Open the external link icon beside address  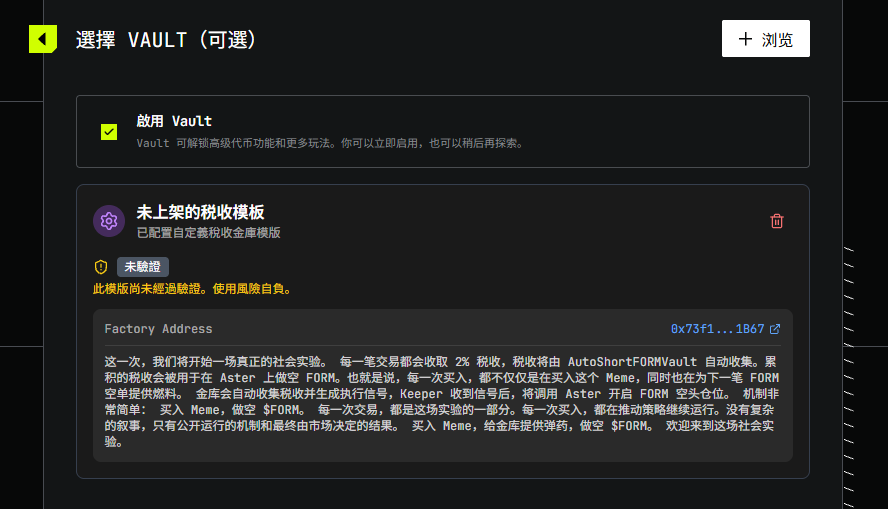775,329
